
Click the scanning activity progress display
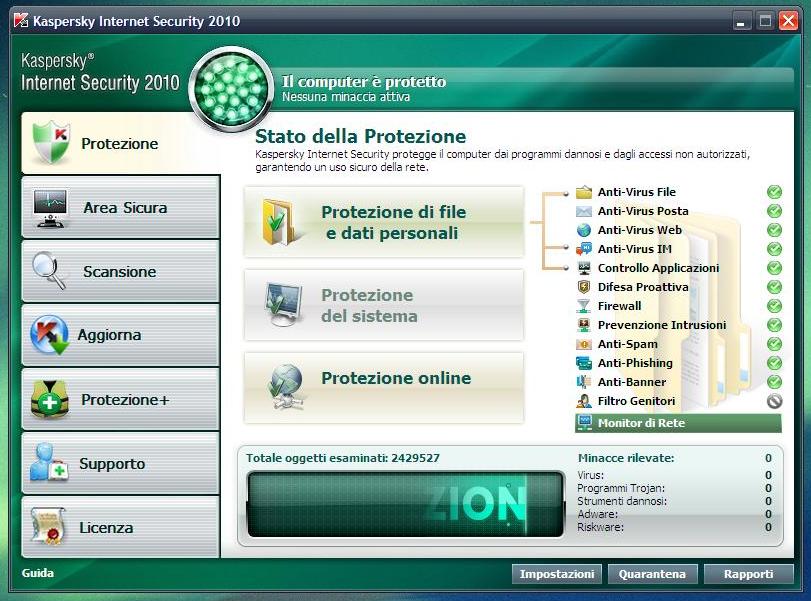tap(406, 504)
